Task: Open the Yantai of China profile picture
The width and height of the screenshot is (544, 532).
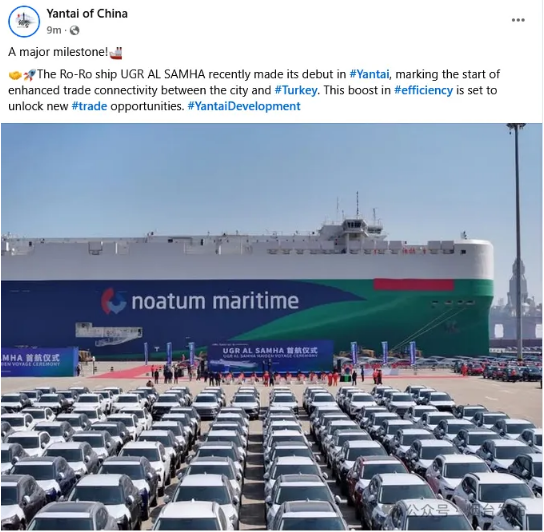Action: [24, 22]
